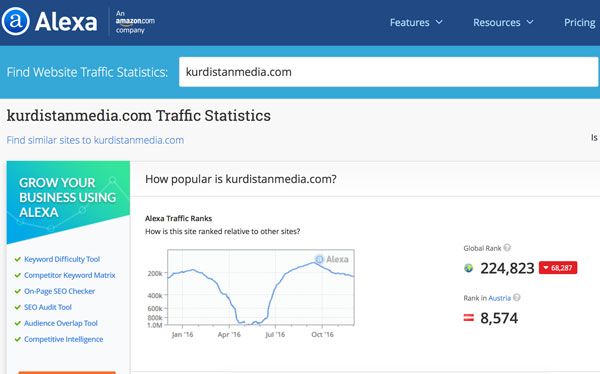Image resolution: width=600 pixels, height=374 pixels.
Task: Expand the Resources dropdown menu
Action: pos(503,23)
